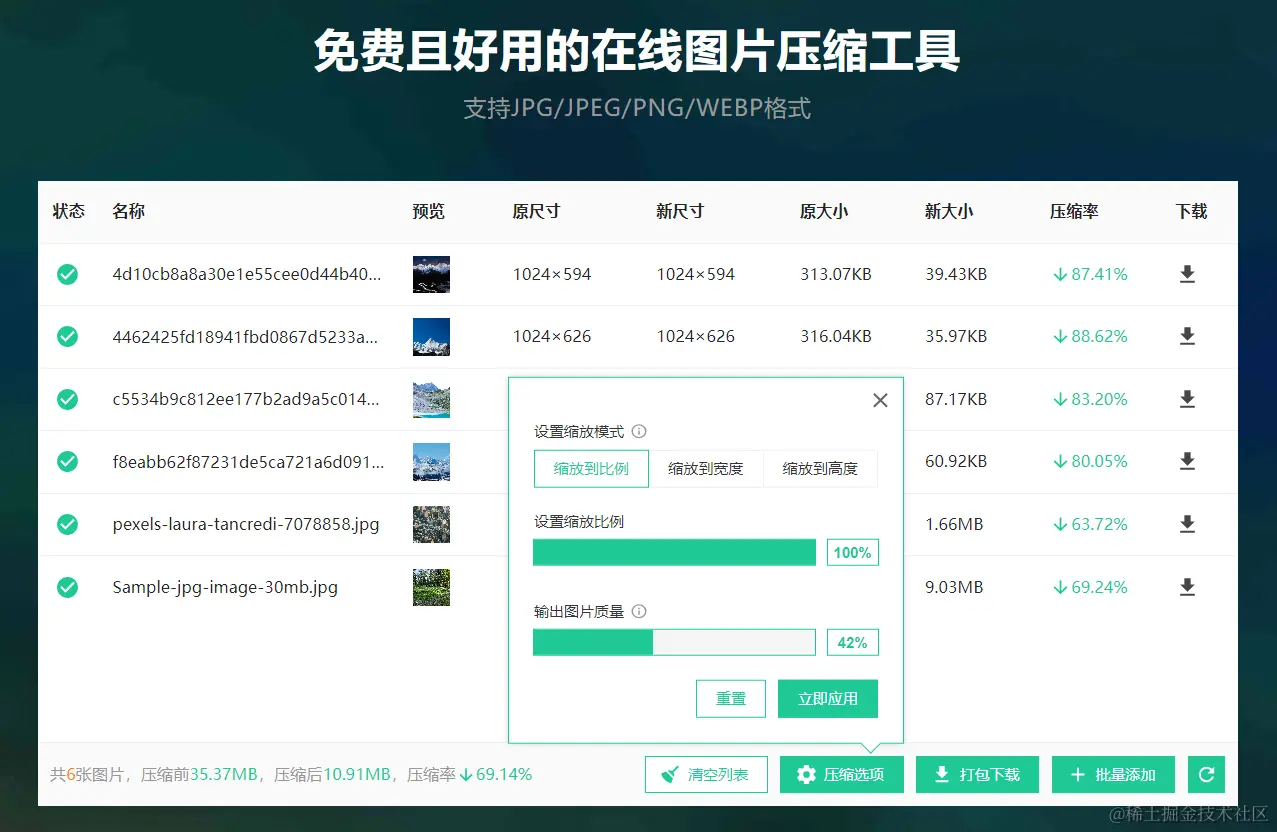This screenshot has height=832, width=1277.
Task: Click the 100% scale ratio input
Action: tap(852, 552)
